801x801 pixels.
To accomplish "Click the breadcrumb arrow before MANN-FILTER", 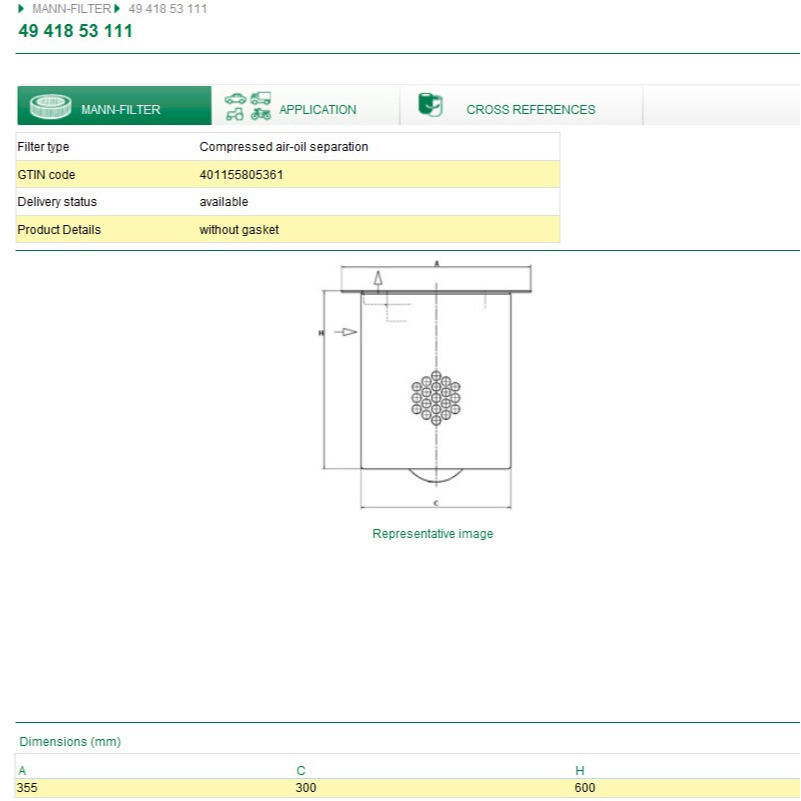I will coord(21,9).
